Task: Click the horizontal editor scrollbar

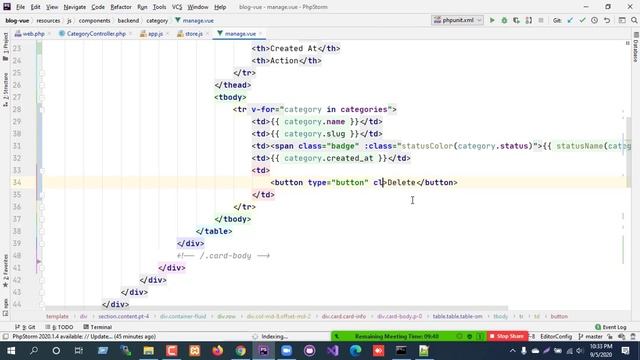Action: pos(277,308)
